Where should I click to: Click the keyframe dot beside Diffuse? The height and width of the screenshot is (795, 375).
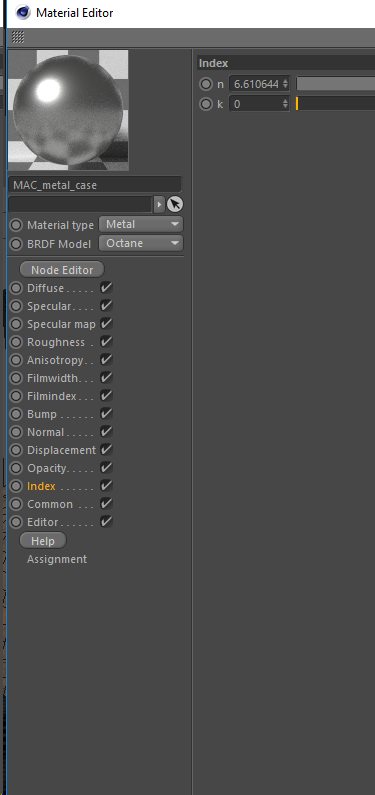pyautogui.click(x=17, y=288)
